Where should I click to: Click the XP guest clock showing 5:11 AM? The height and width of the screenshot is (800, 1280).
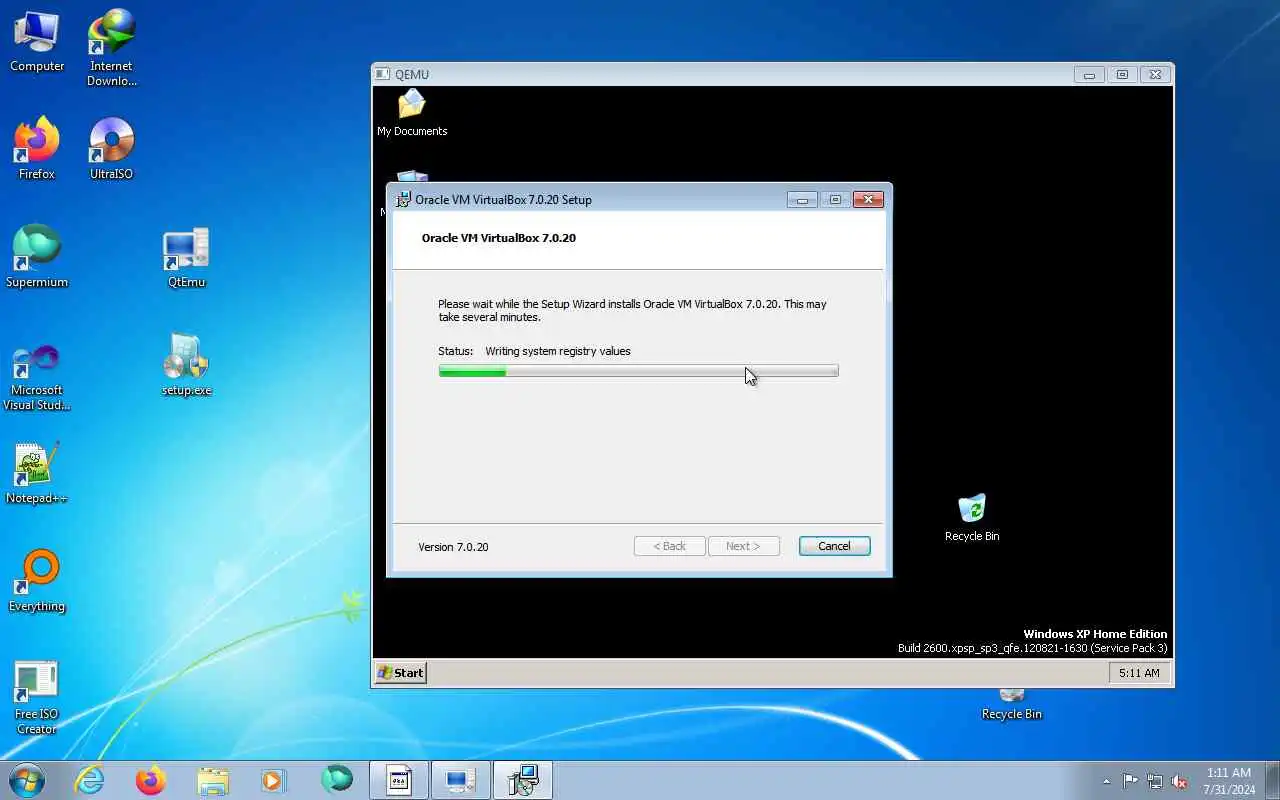(1139, 673)
